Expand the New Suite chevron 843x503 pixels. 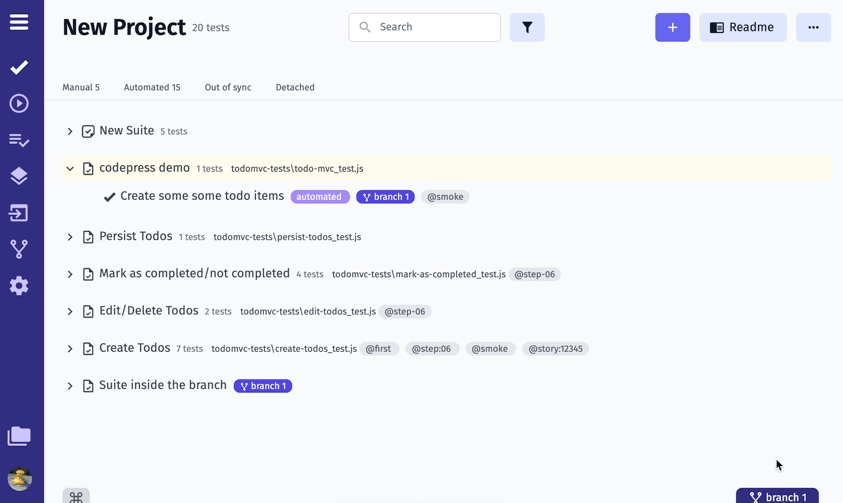pyautogui.click(x=70, y=132)
